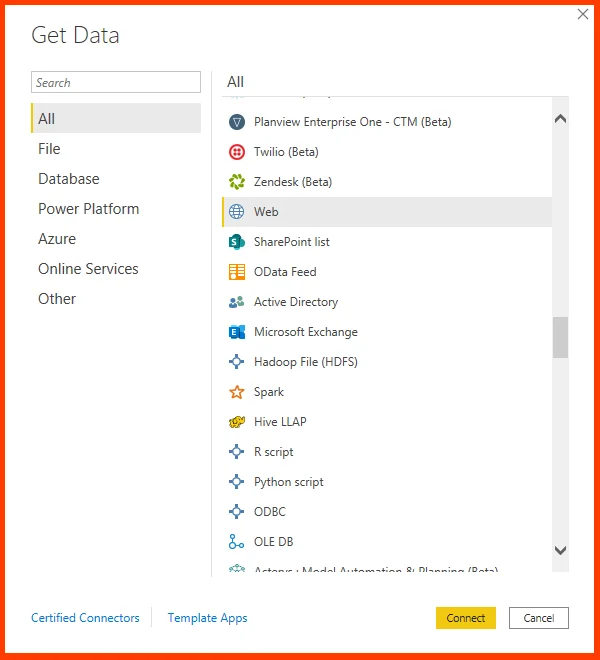Click the Active Directory people icon

click(x=237, y=302)
